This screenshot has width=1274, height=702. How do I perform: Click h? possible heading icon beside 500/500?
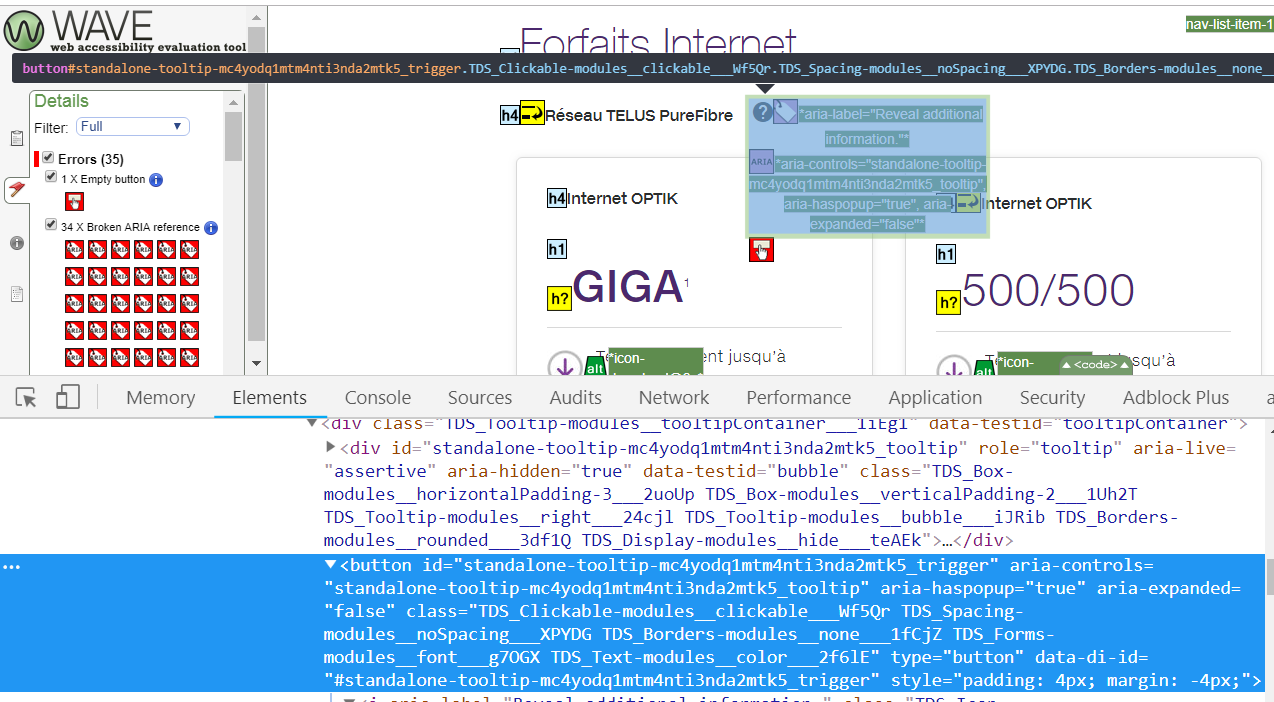coord(948,302)
